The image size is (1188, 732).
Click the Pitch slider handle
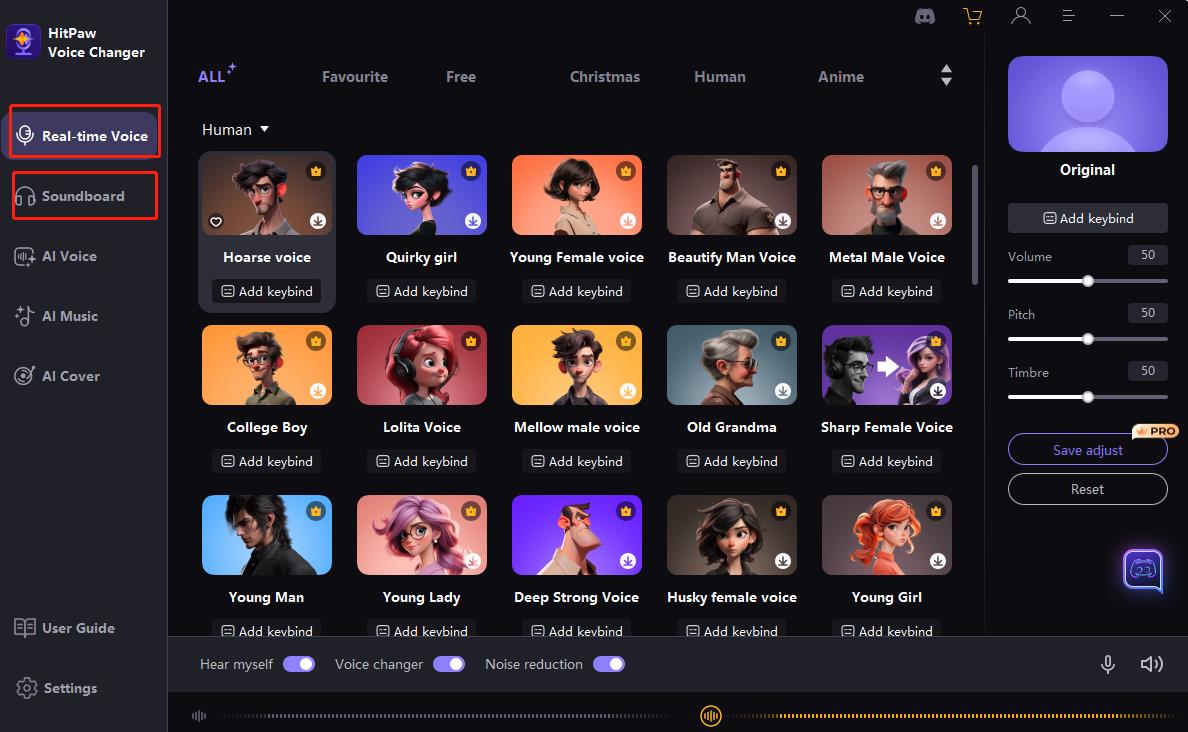pos(1088,339)
